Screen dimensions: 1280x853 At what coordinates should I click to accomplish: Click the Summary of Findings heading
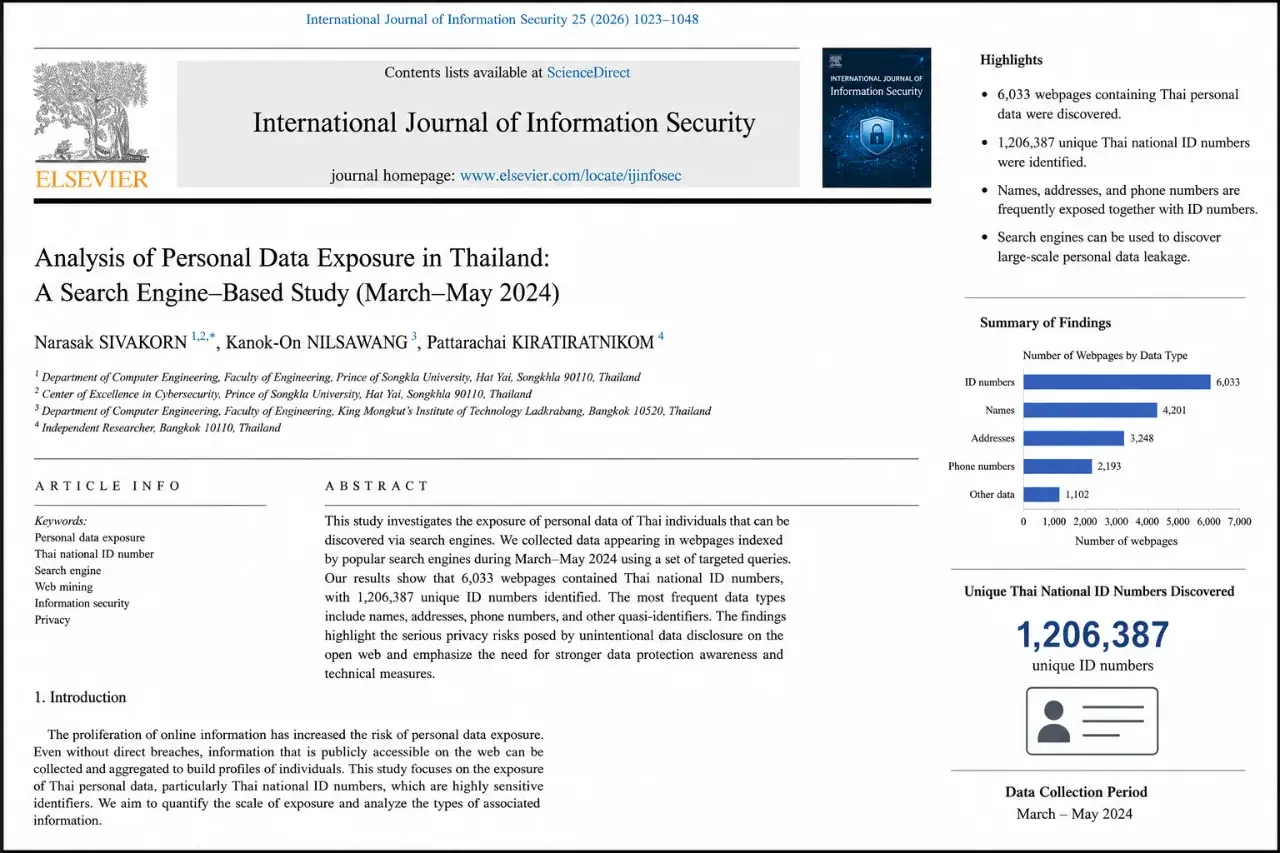click(x=1045, y=323)
